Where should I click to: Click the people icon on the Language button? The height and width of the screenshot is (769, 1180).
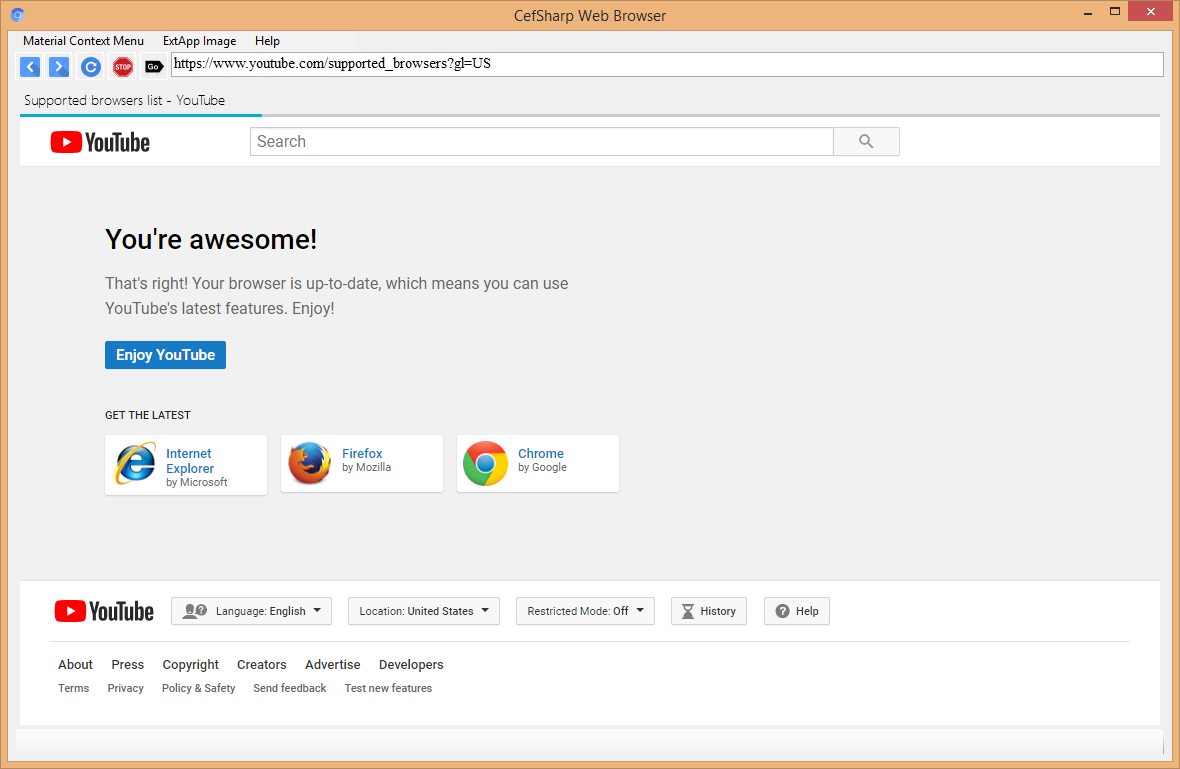(x=195, y=610)
